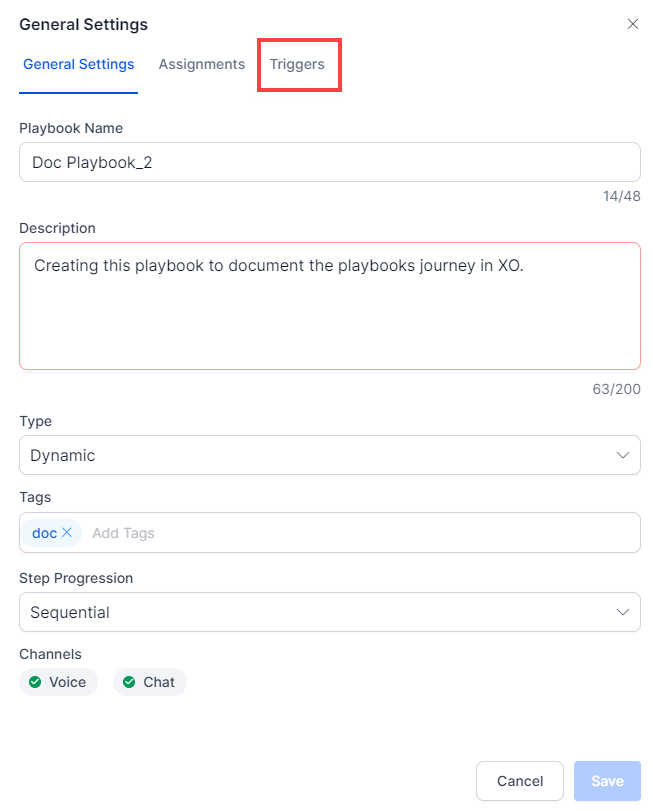This screenshot has height=811, width=653.
Task: Click the Voice channel green check icon
Action: pos(35,682)
